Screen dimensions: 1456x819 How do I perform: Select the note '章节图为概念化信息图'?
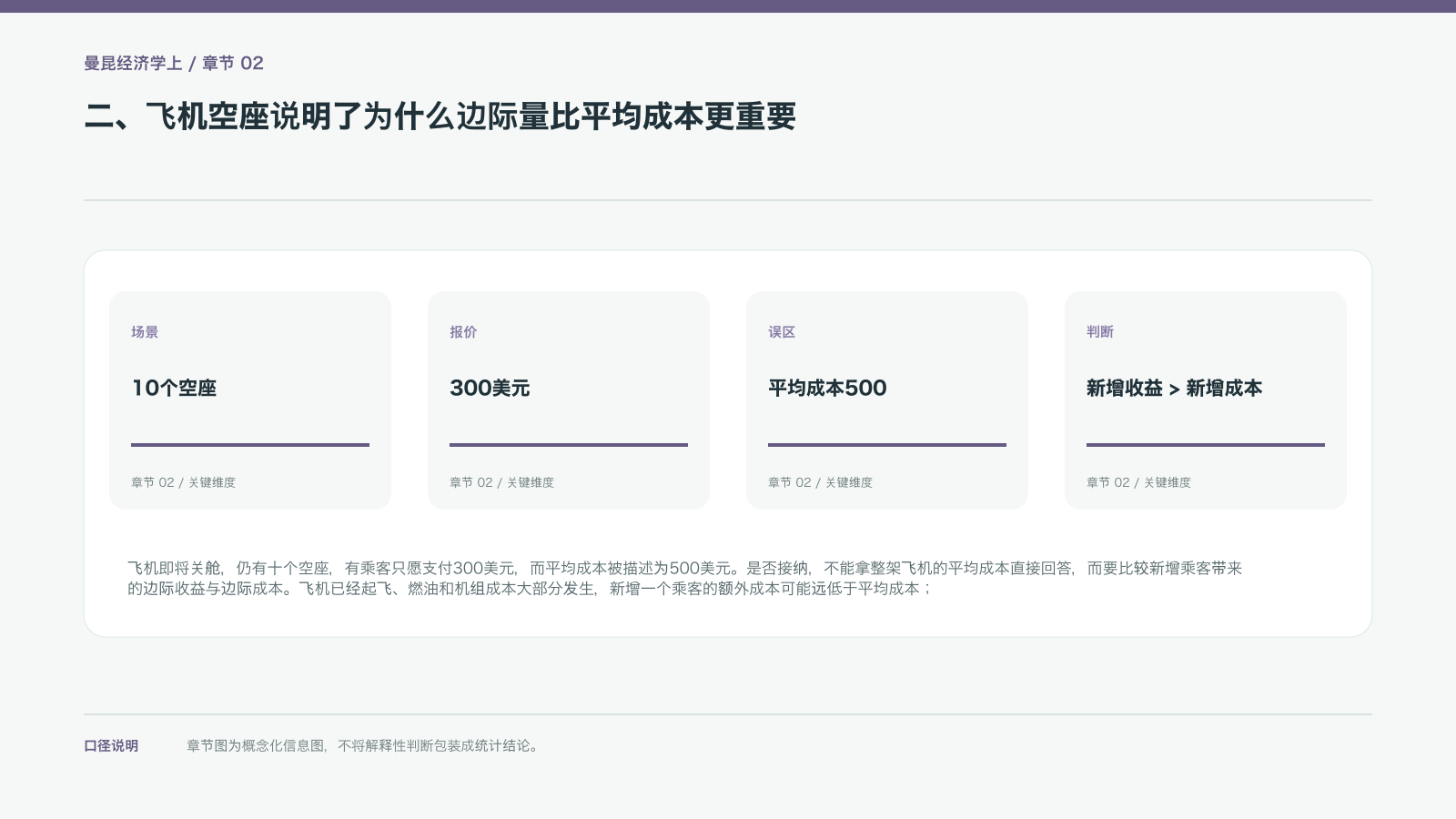coord(364,745)
